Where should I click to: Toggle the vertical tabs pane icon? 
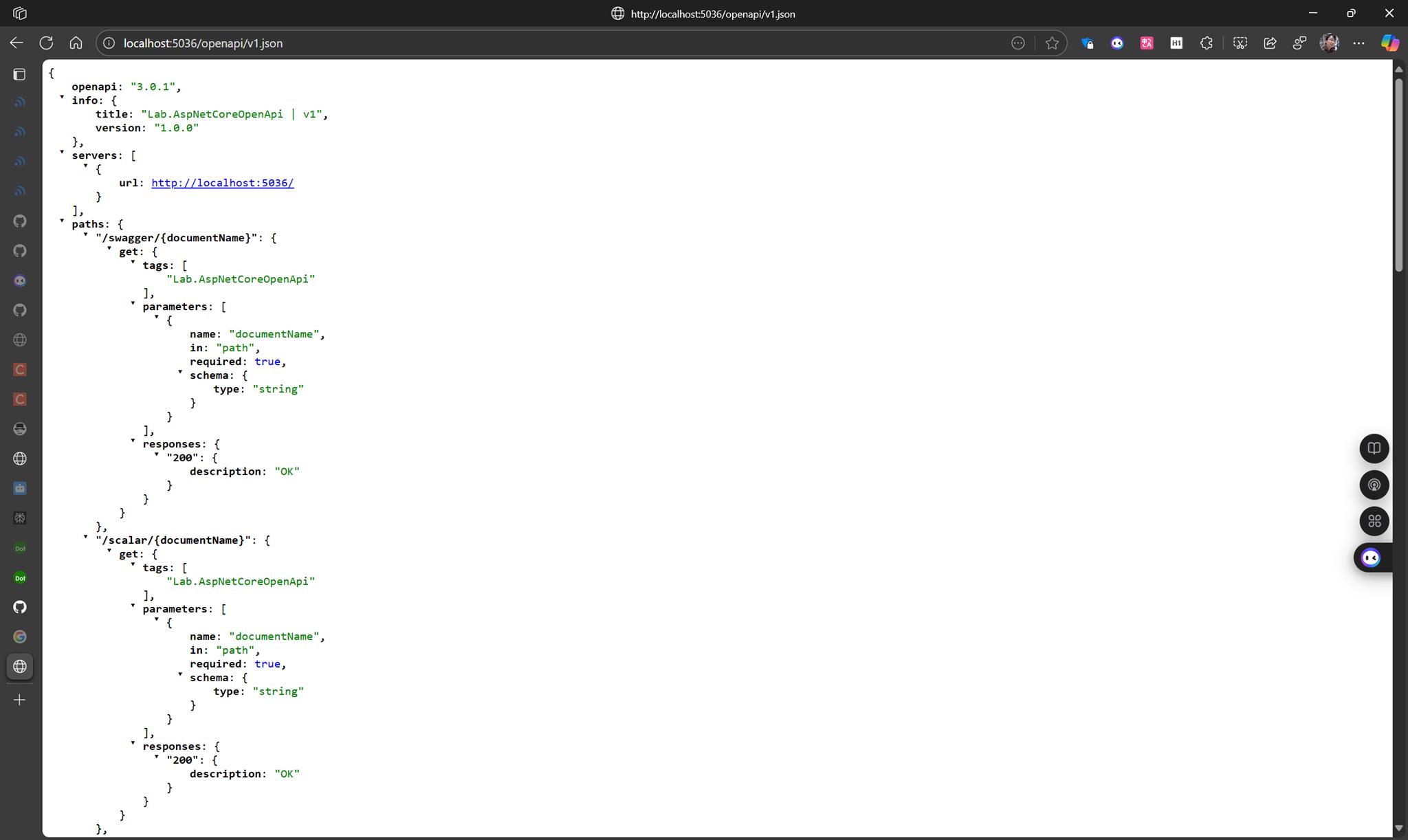pos(19,74)
